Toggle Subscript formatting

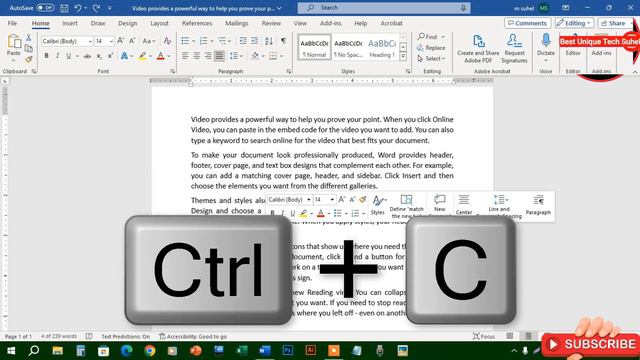99,56
